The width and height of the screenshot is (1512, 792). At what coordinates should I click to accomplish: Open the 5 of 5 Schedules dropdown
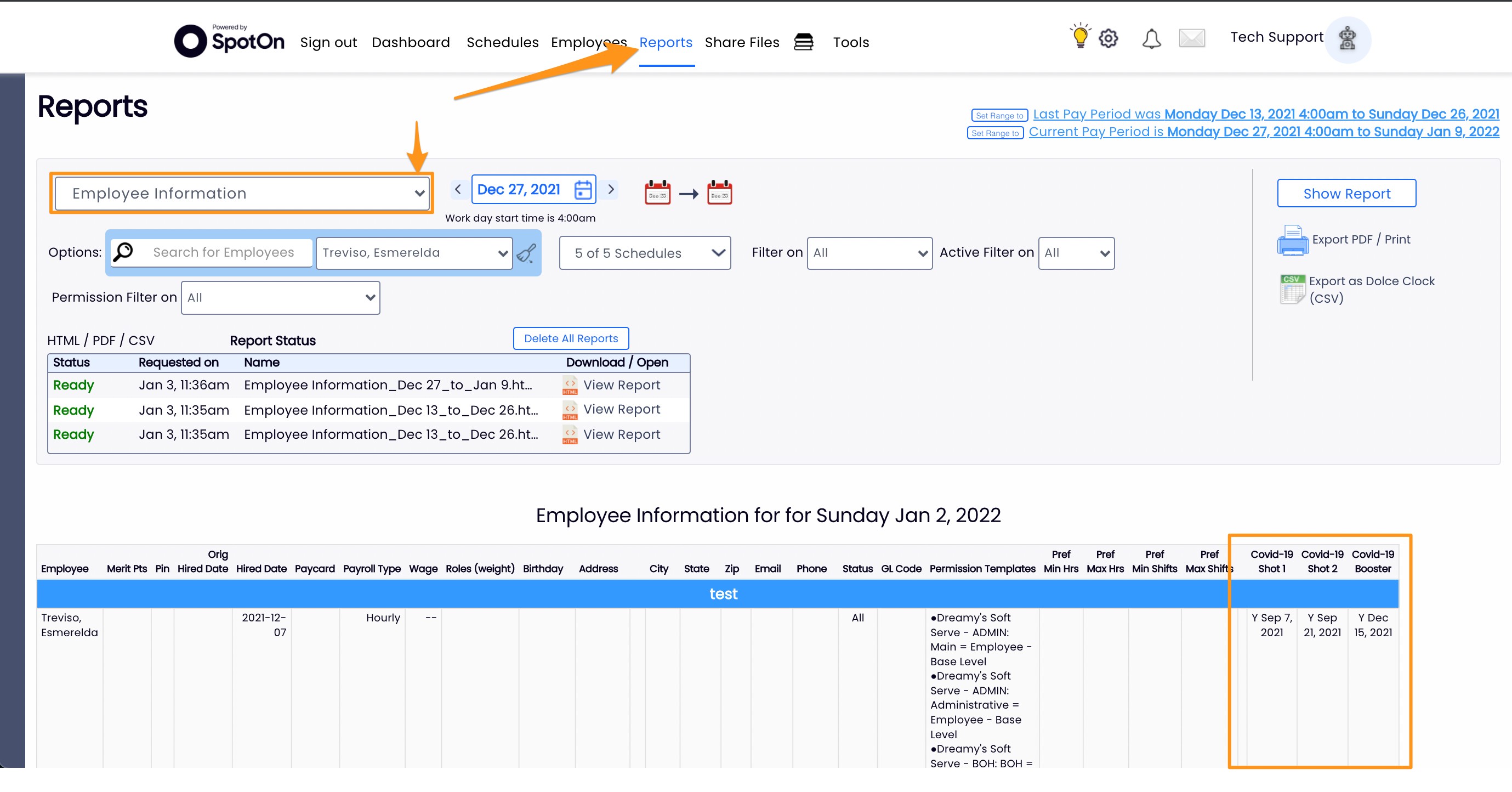coord(645,253)
